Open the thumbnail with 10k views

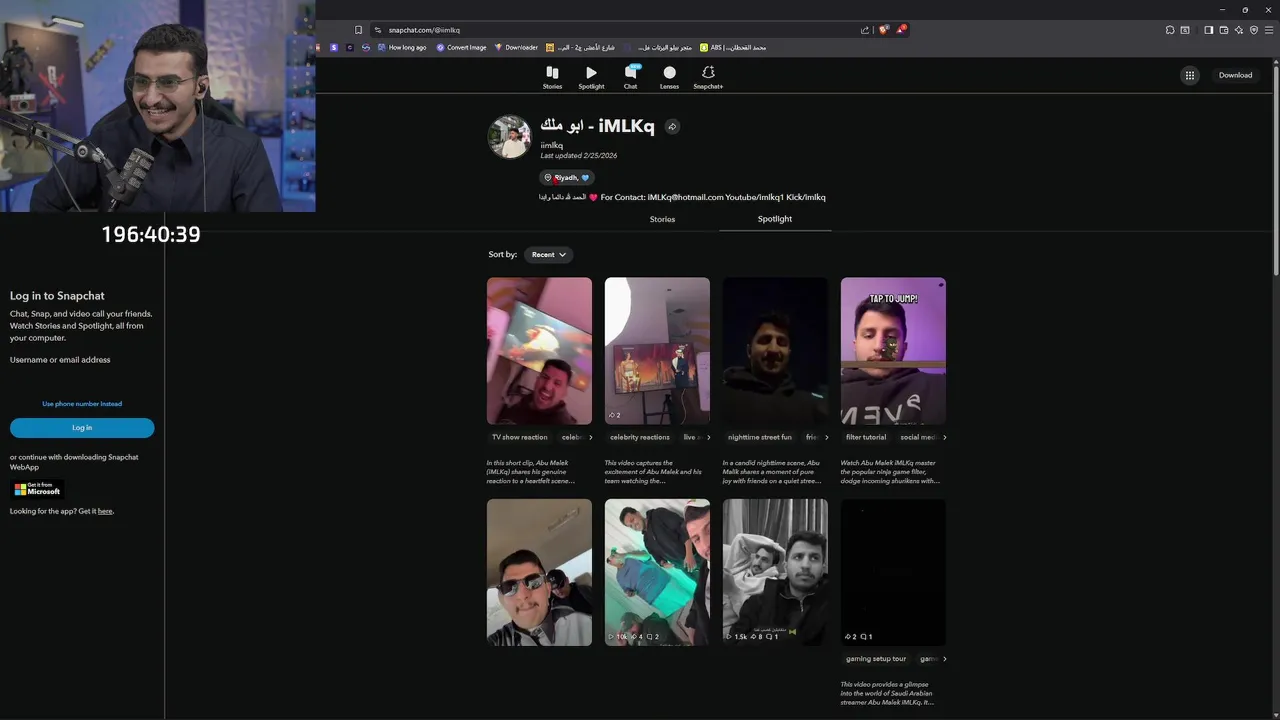[657, 572]
